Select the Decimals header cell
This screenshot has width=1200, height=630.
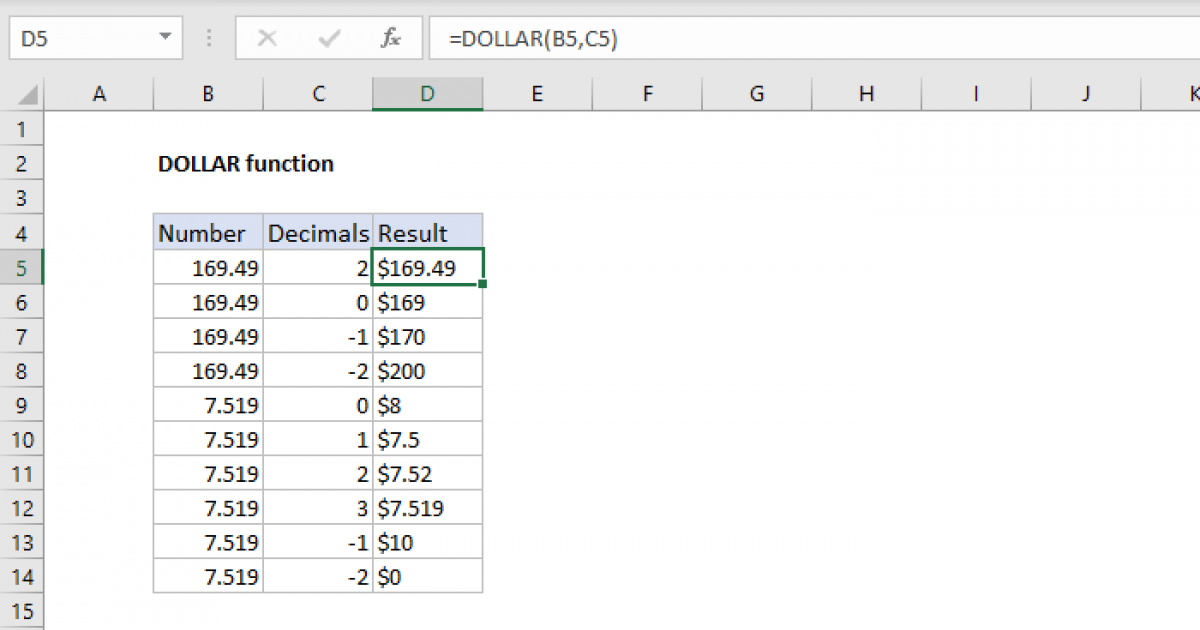(318, 234)
